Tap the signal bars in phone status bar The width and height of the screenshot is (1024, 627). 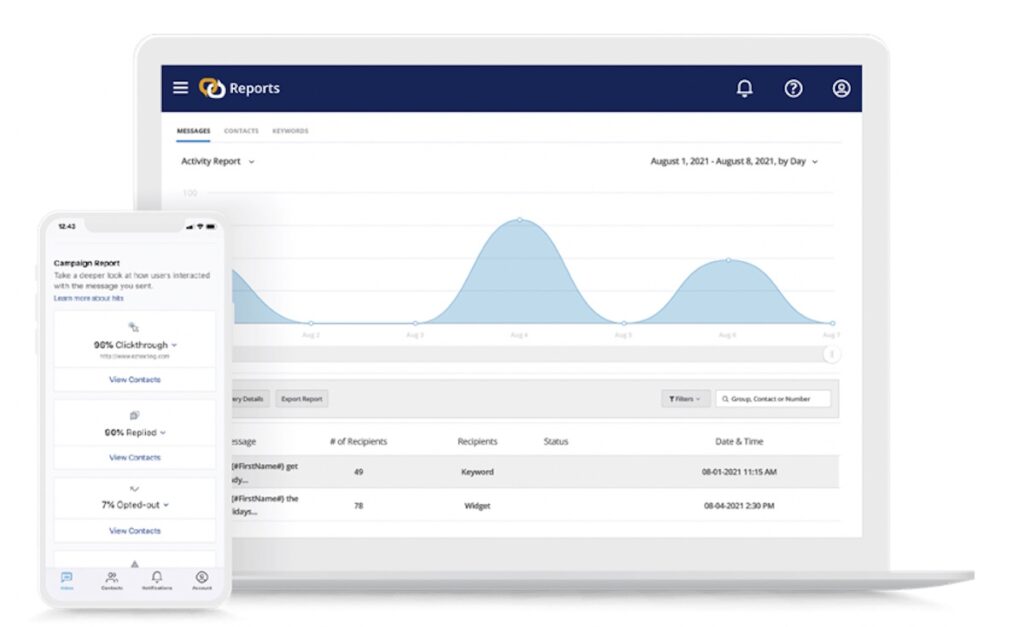coord(189,227)
